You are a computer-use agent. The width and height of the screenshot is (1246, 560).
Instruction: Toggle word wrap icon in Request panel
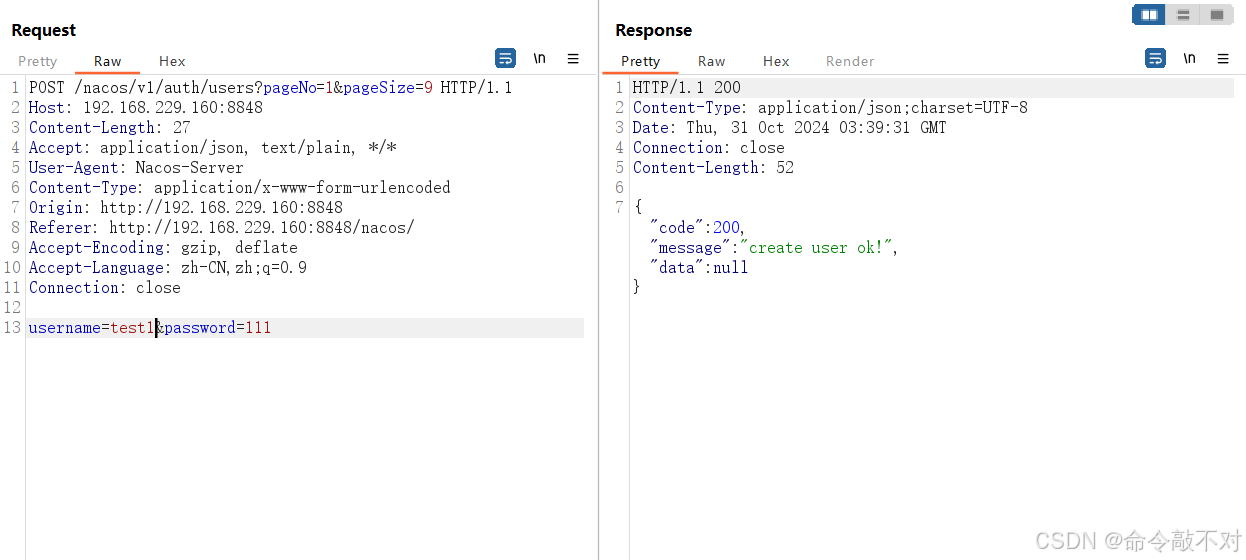coord(506,58)
